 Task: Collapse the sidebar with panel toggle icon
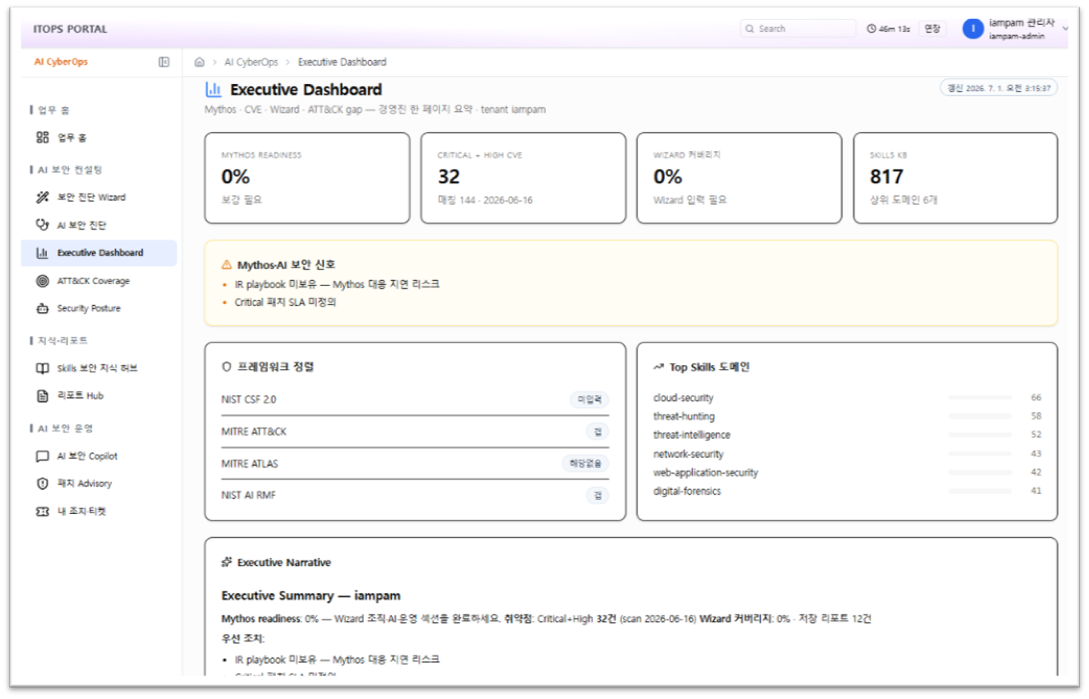click(x=164, y=62)
